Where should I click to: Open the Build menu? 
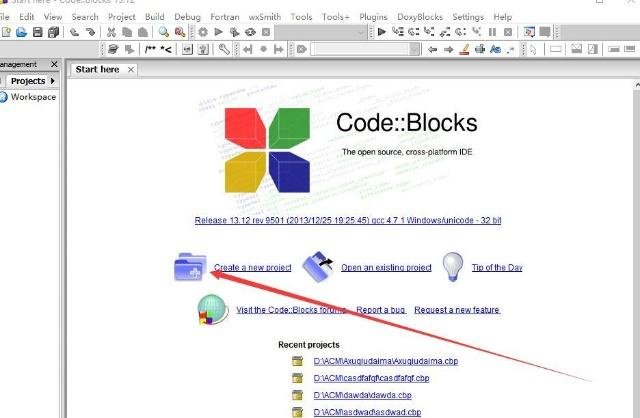coord(154,17)
